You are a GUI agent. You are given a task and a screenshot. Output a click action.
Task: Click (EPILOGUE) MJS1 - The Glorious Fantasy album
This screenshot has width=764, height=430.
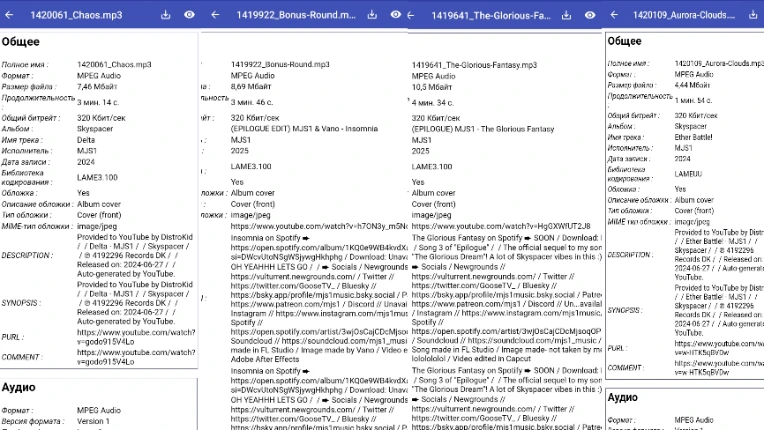[x=483, y=129]
